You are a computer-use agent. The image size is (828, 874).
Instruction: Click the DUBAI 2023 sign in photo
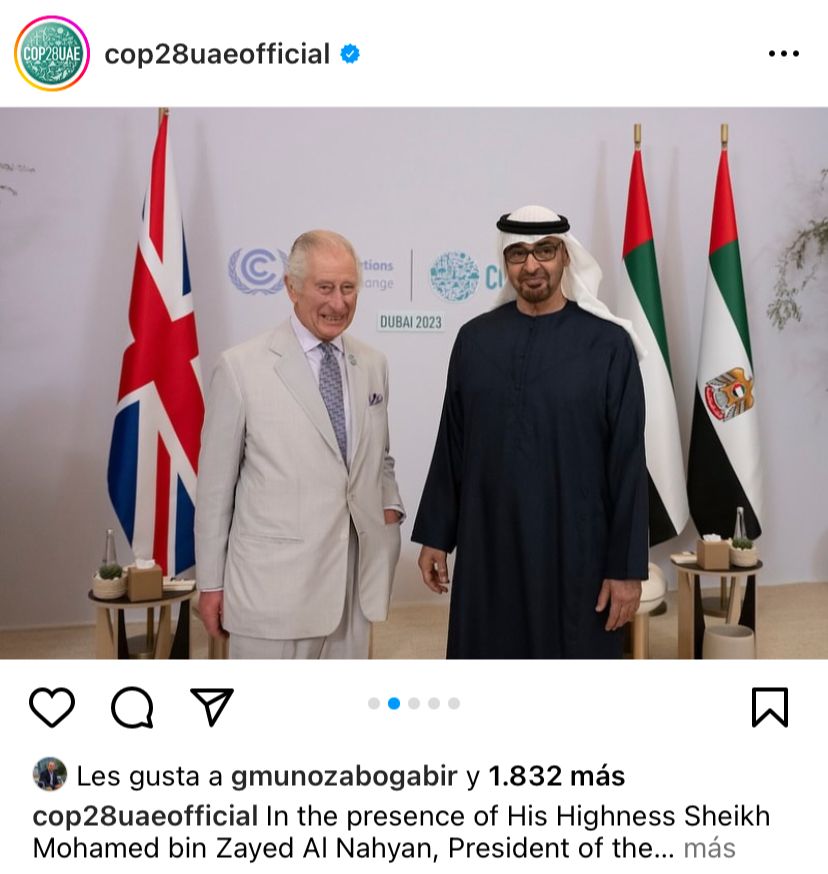click(x=411, y=322)
